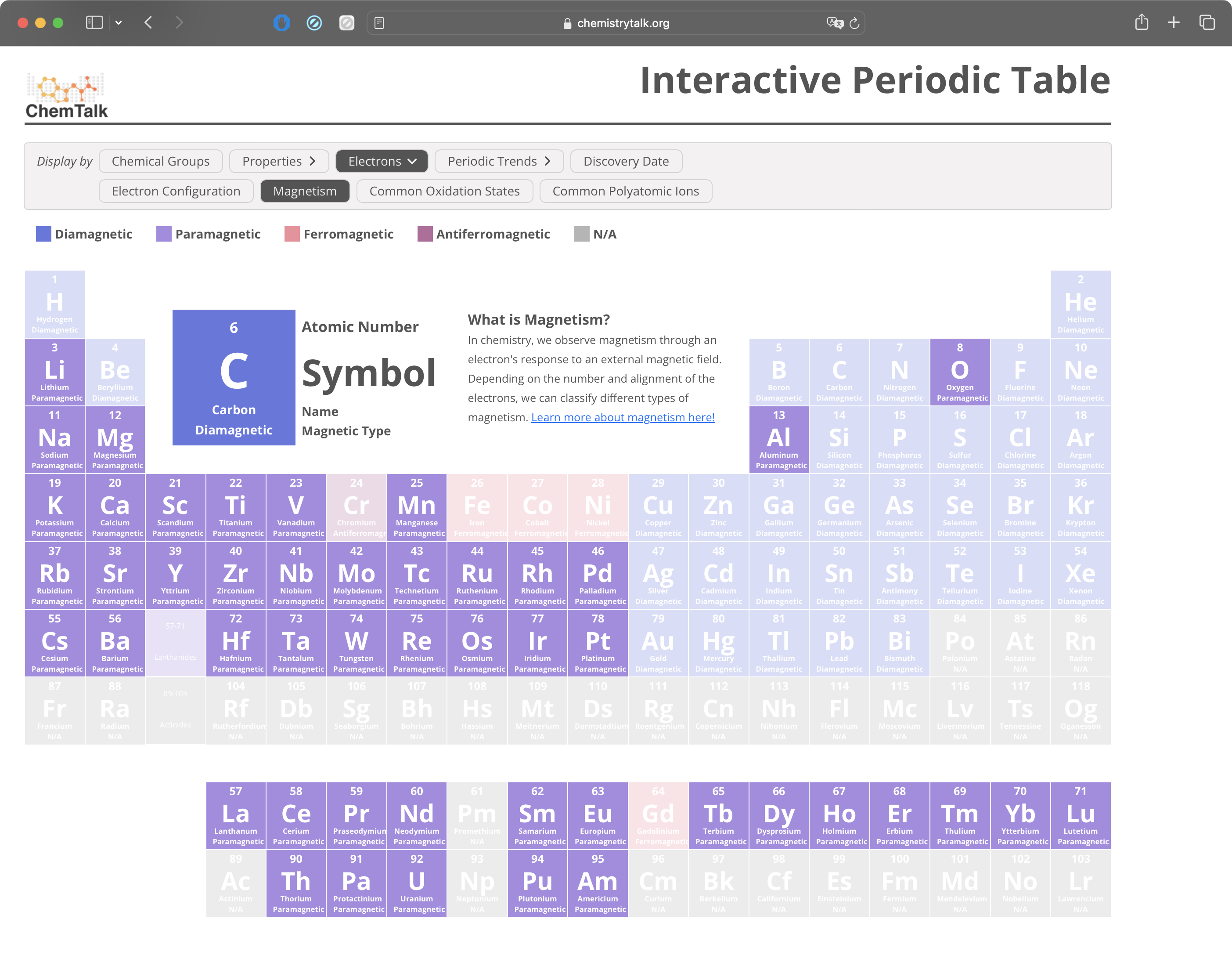Select the Uranium element tile
This screenshot has height=962, width=1232.
click(x=416, y=883)
